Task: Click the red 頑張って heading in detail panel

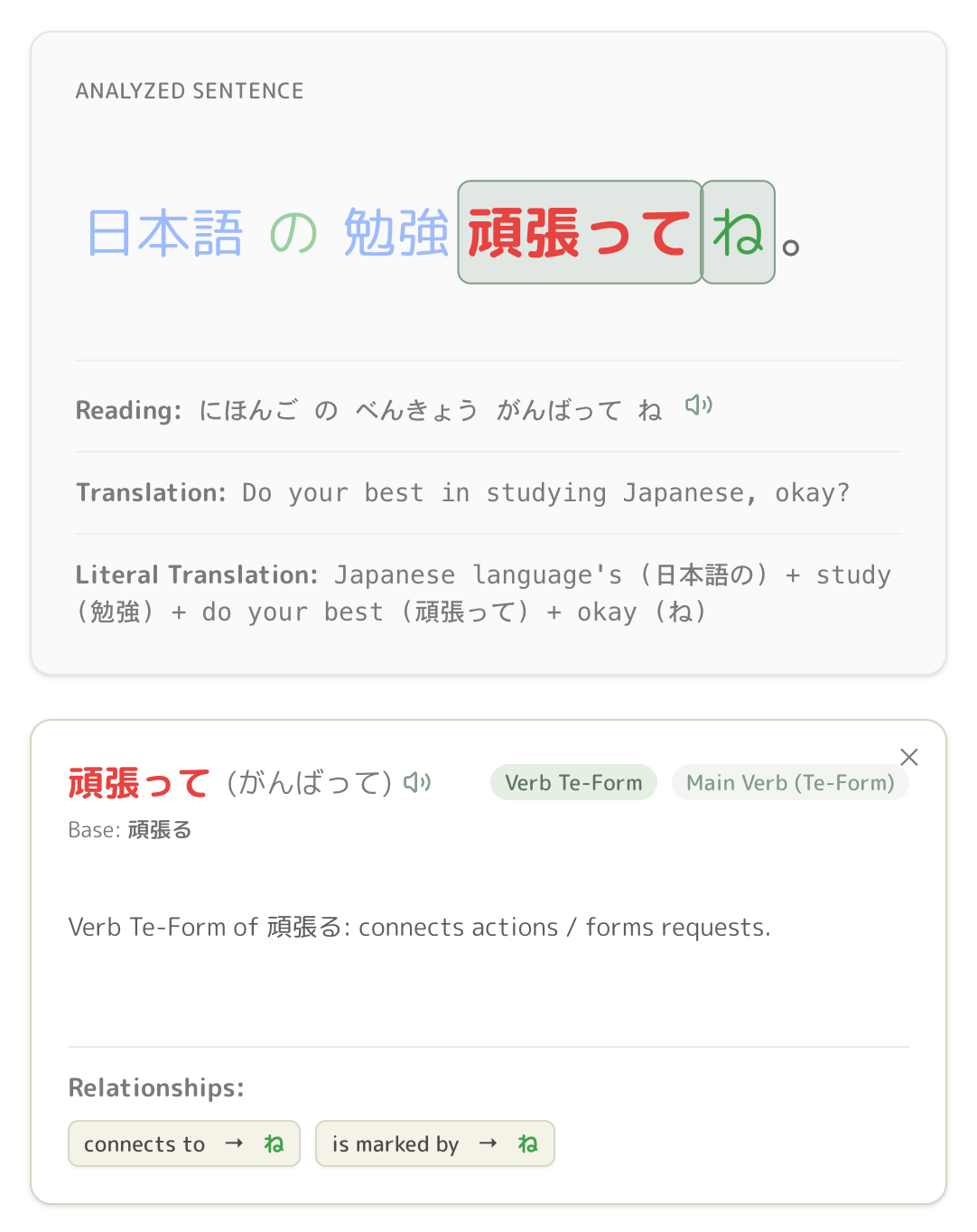Action: (139, 782)
